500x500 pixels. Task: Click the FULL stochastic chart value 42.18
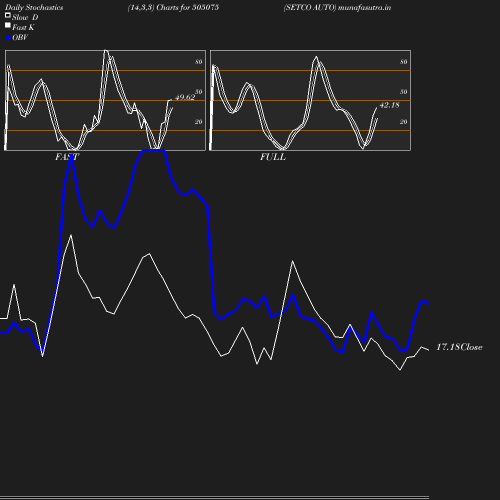coord(389,105)
